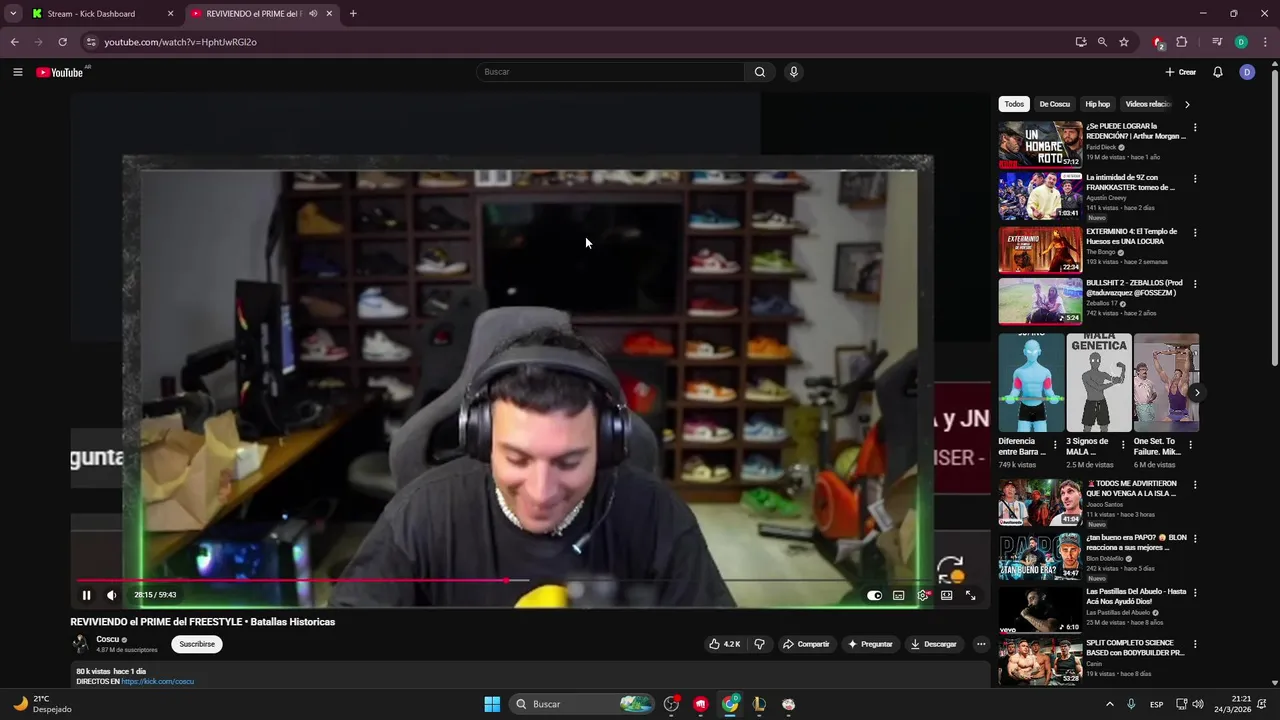Viewport: 1280px width, 720px height.
Task: Open options for TODOS ME ADVIRTIERON video
Action: [1195, 485]
